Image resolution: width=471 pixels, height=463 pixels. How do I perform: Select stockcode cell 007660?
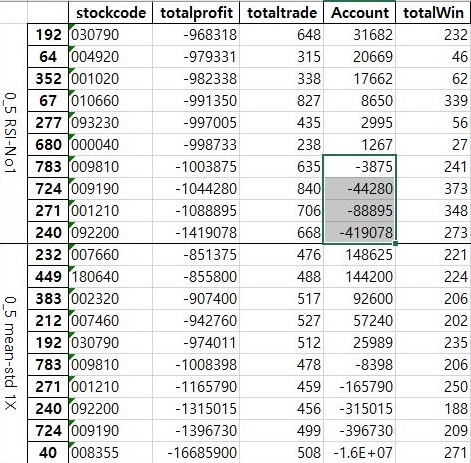click(110, 255)
